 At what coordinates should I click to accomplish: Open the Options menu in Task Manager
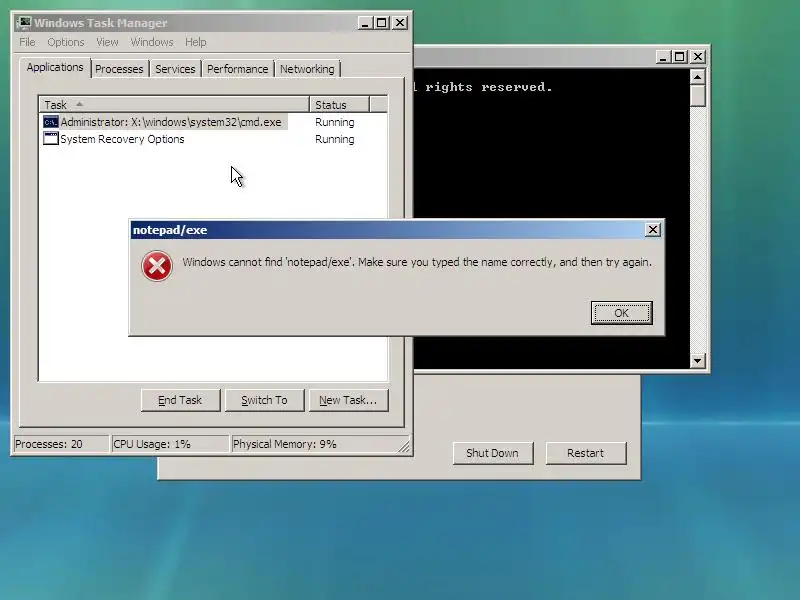pos(66,42)
